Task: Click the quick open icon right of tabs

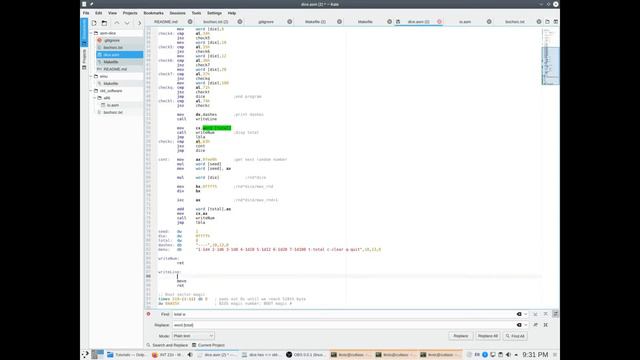Action: pos(547,22)
